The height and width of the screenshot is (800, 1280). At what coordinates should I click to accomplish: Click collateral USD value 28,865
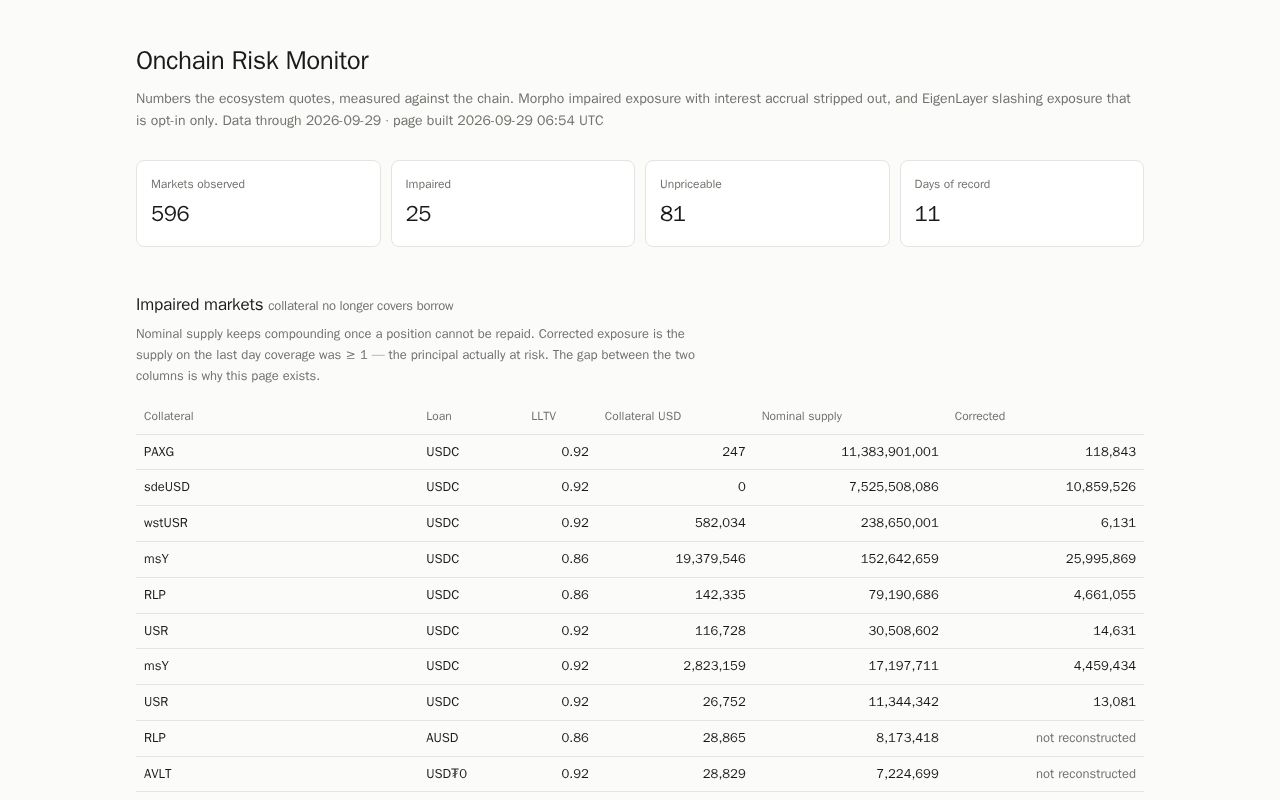724,738
